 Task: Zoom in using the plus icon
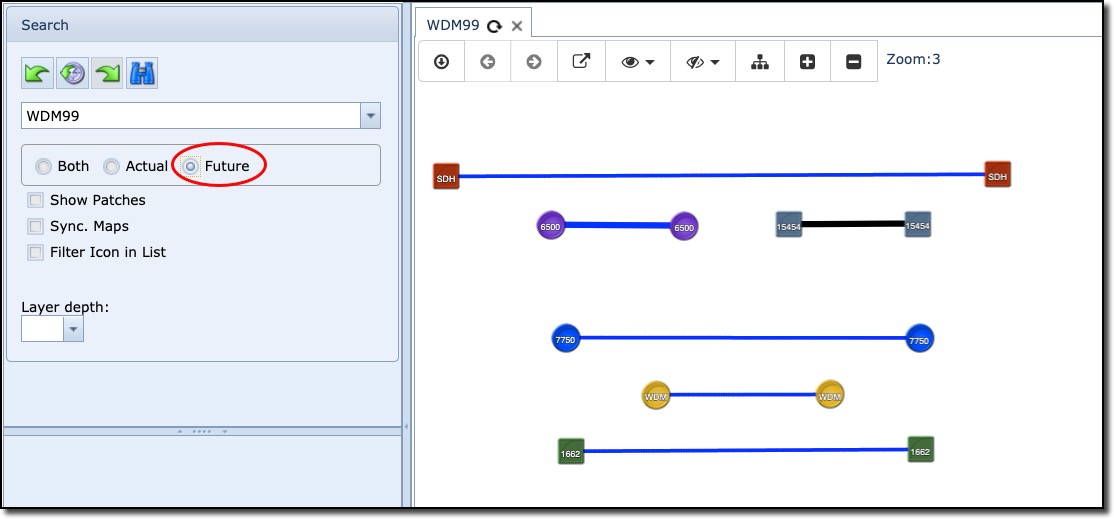(x=808, y=62)
